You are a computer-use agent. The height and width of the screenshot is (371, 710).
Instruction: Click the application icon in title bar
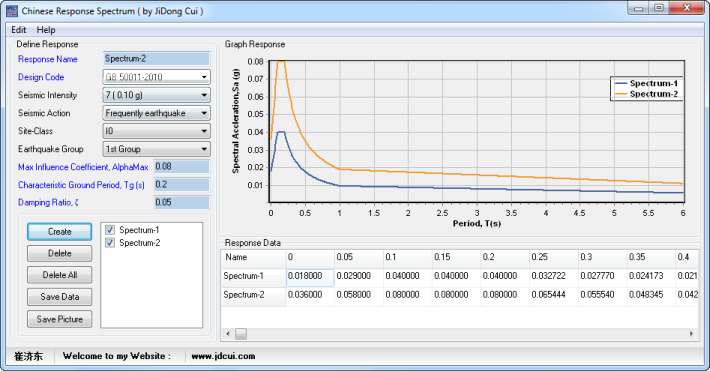click(11, 11)
